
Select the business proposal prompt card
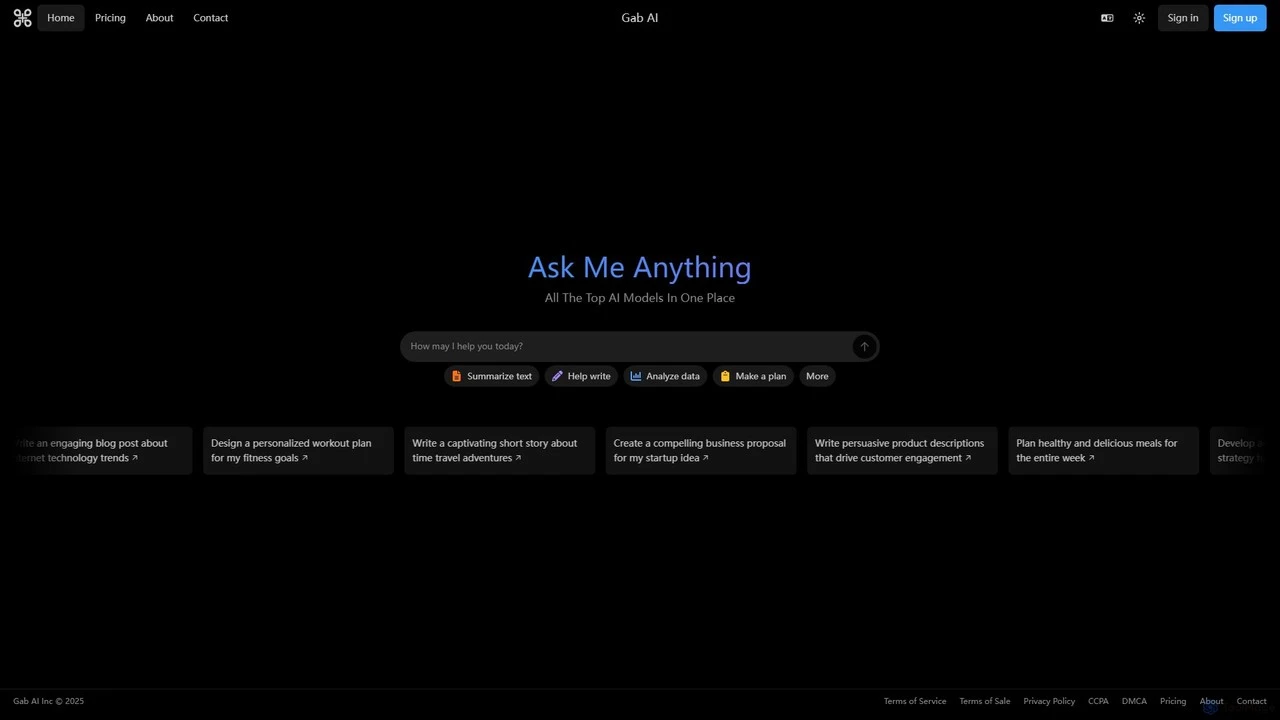point(701,451)
